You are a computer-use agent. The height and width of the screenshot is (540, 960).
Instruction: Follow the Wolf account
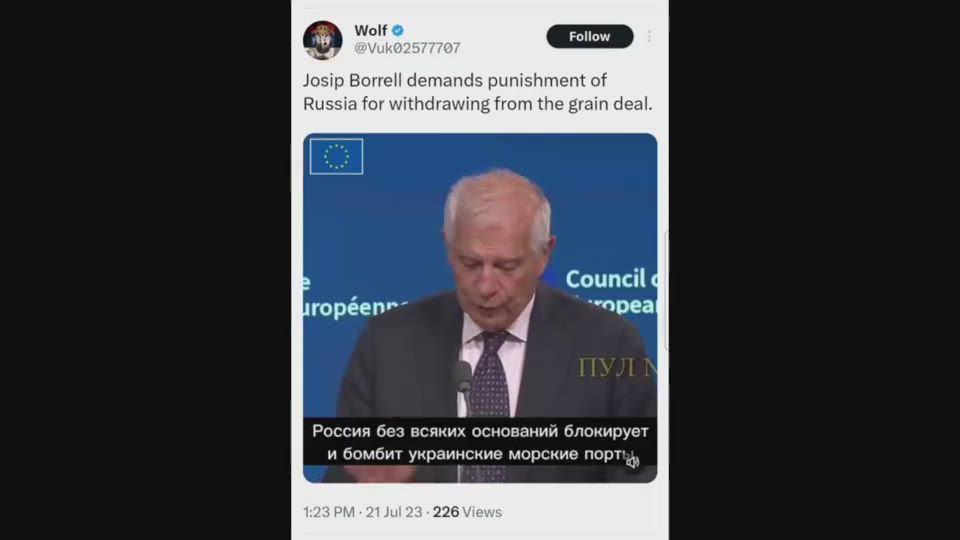coord(590,37)
